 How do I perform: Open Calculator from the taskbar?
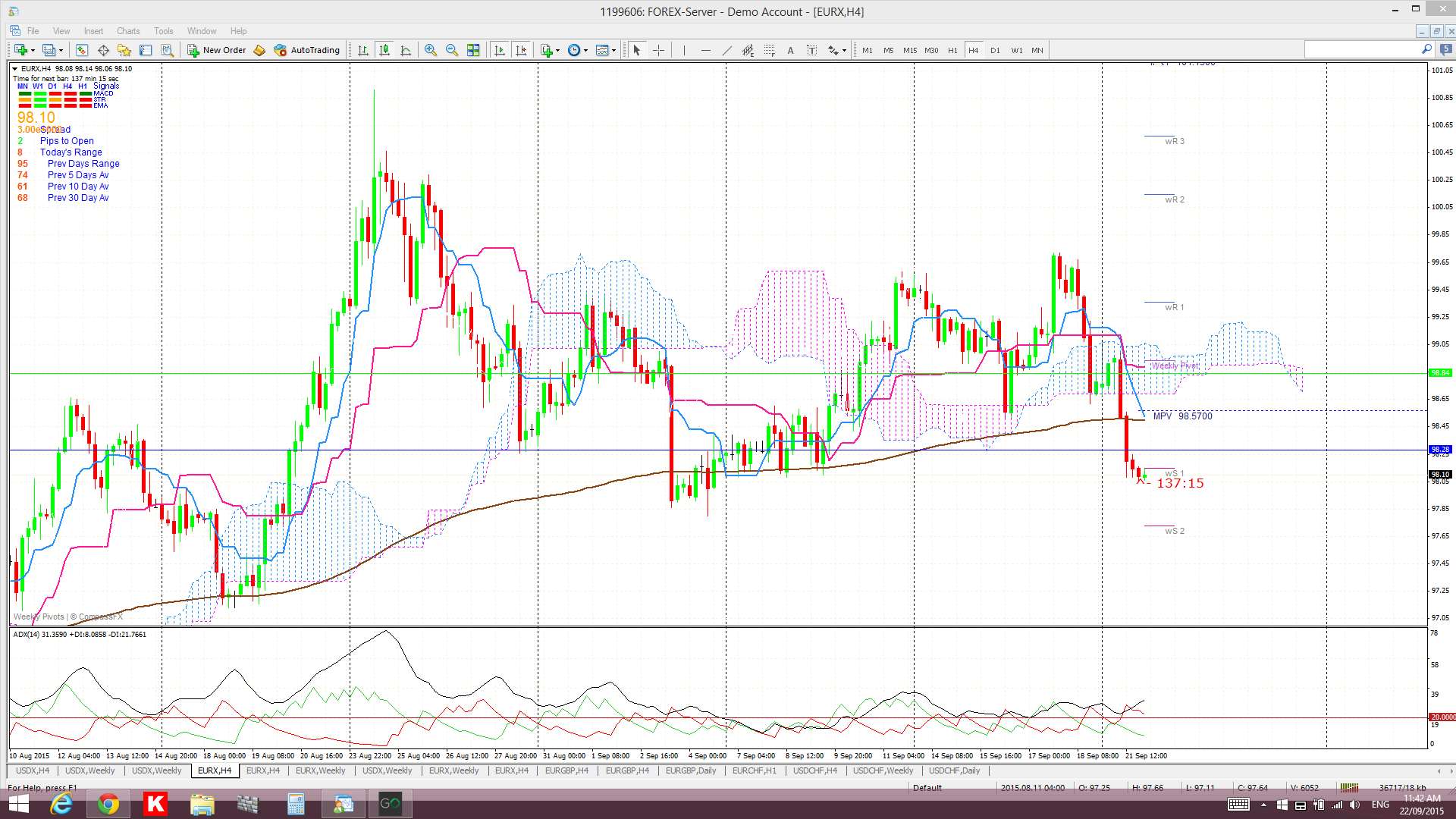point(296,804)
